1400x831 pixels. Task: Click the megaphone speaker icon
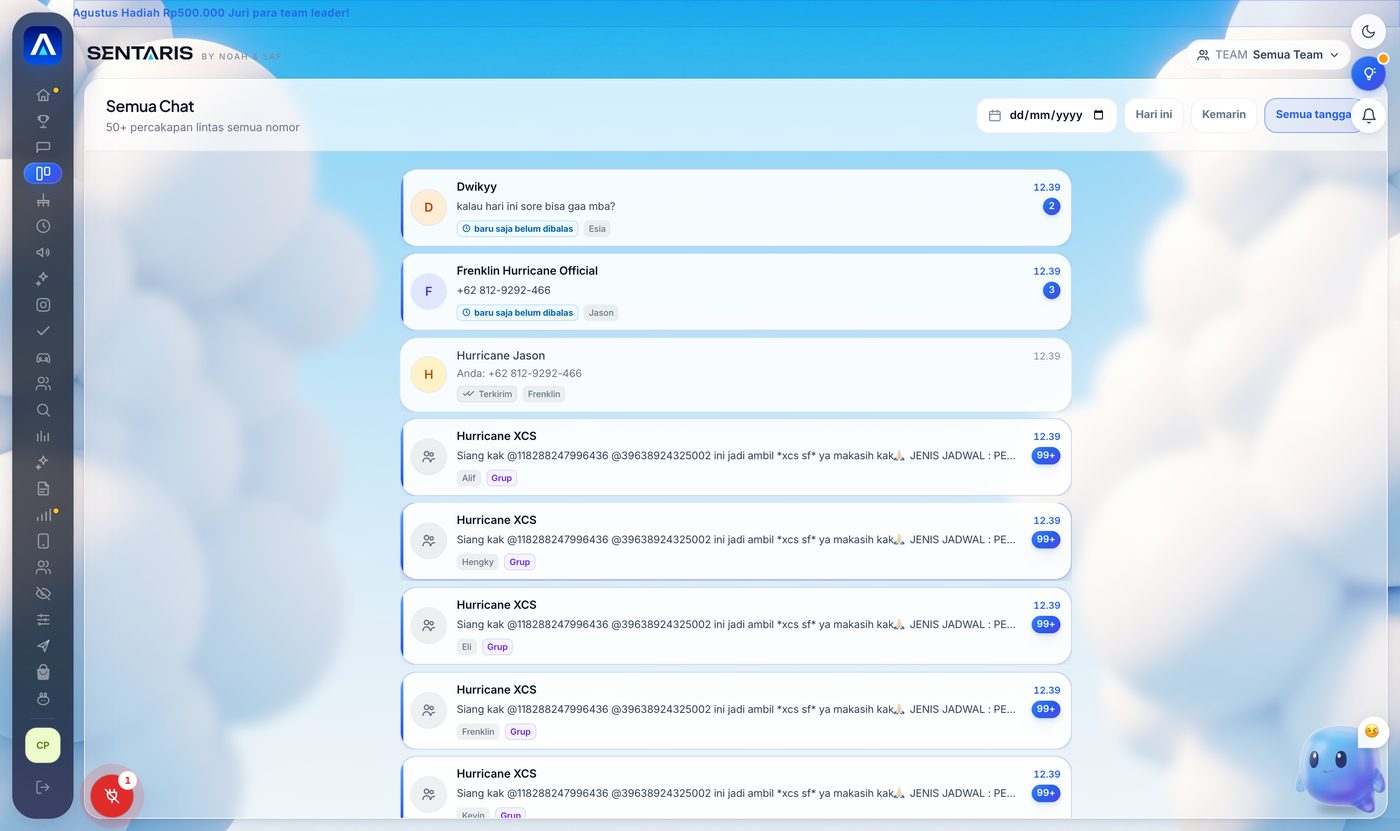pyautogui.click(x=43, y=252)
